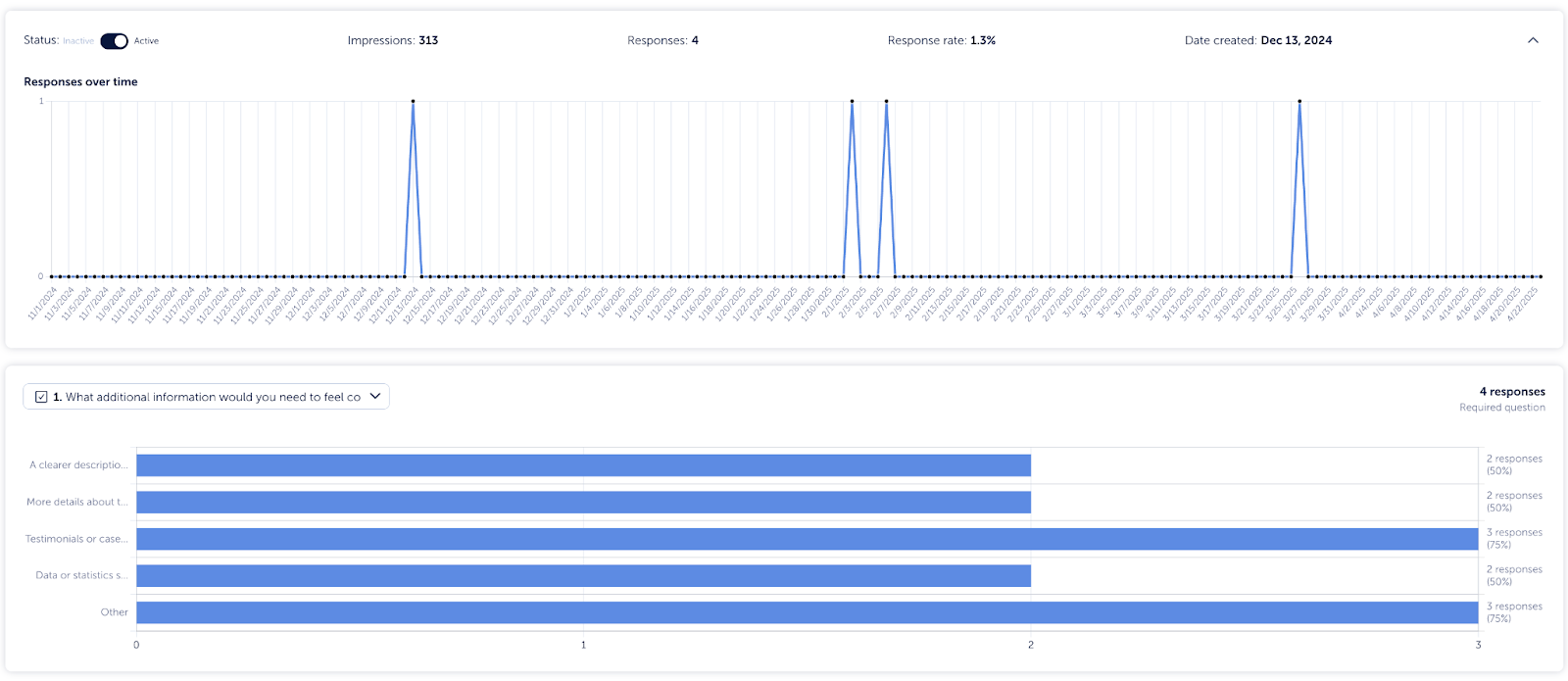Click the second response peak data point

(x=852, y=101)
